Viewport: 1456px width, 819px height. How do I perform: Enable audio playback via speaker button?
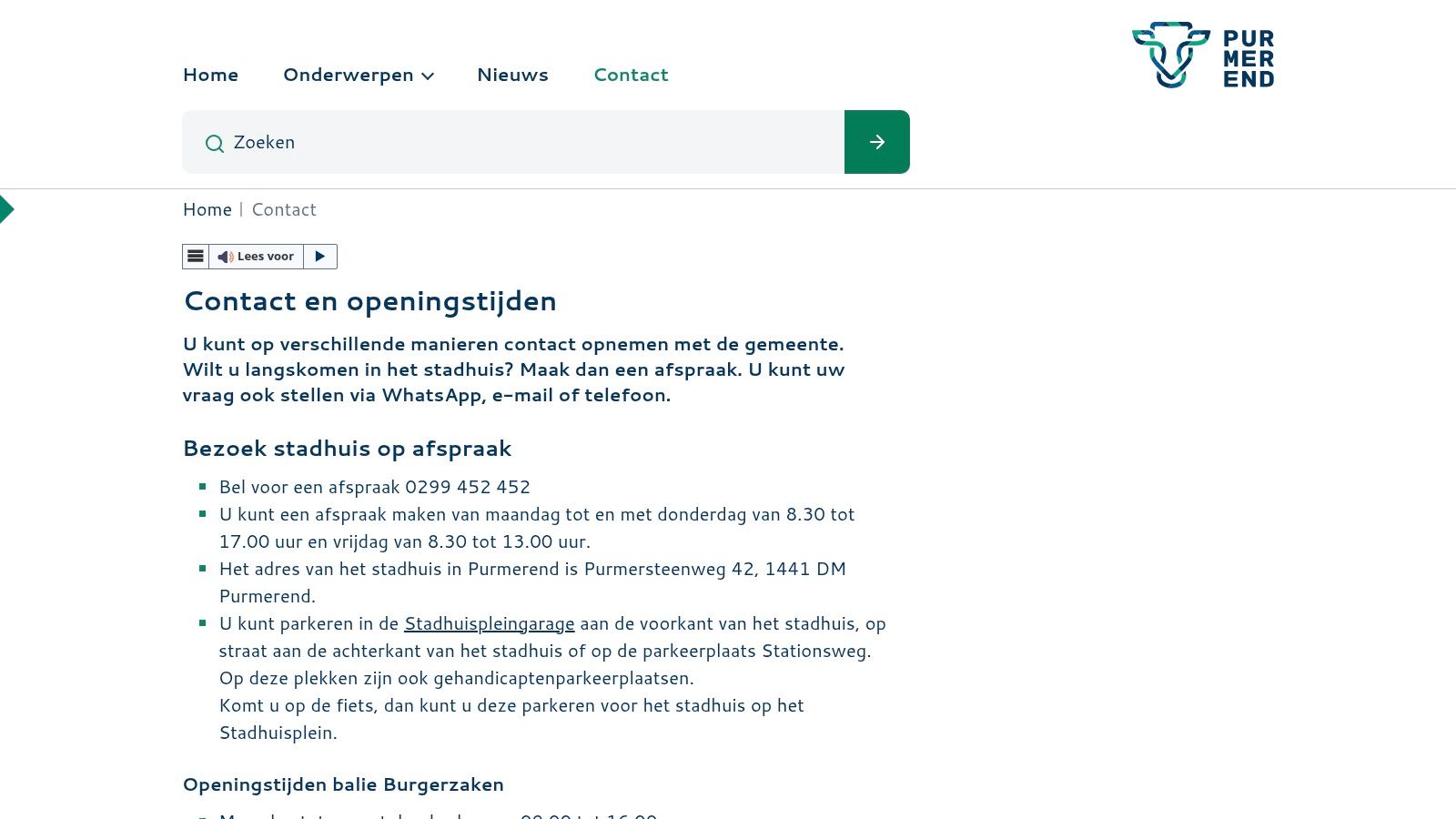coord(226,256)
